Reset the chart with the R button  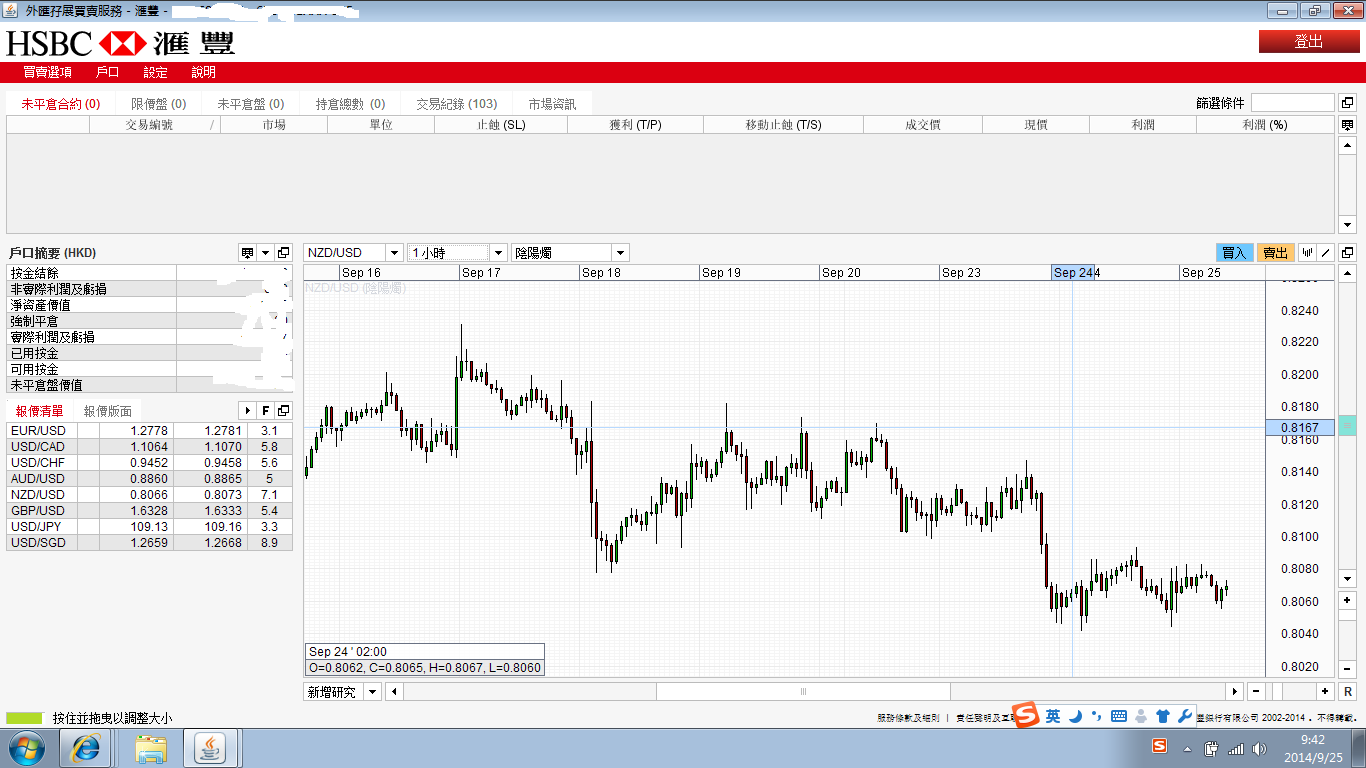1348,691
